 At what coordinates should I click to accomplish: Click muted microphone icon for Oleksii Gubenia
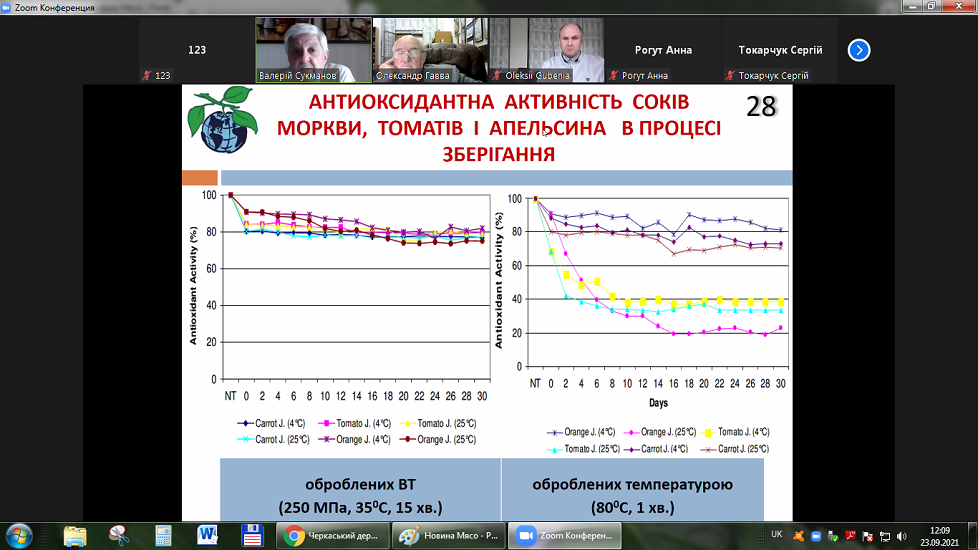click(497, 75)
